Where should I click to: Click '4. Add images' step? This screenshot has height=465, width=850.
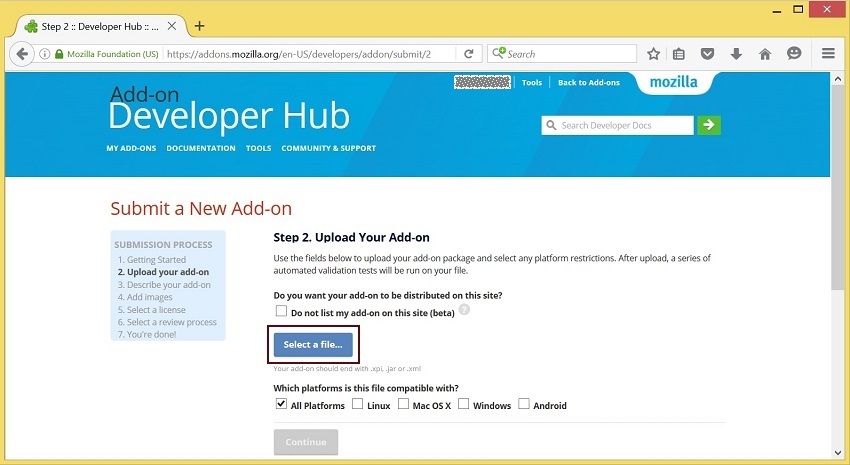pos(145,297)
